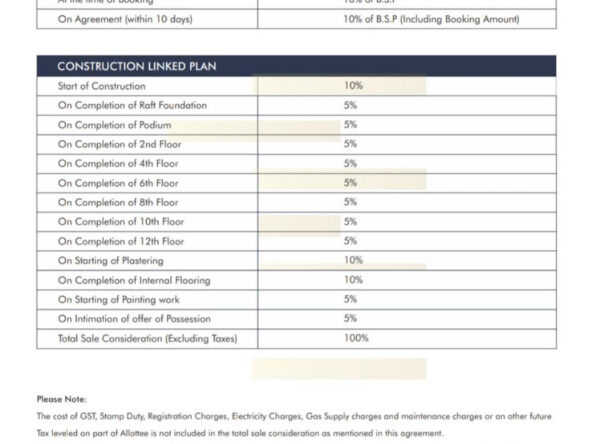Select On Completion of 12th Floor row
Viewport: 592px width, 444px height.
296,241
